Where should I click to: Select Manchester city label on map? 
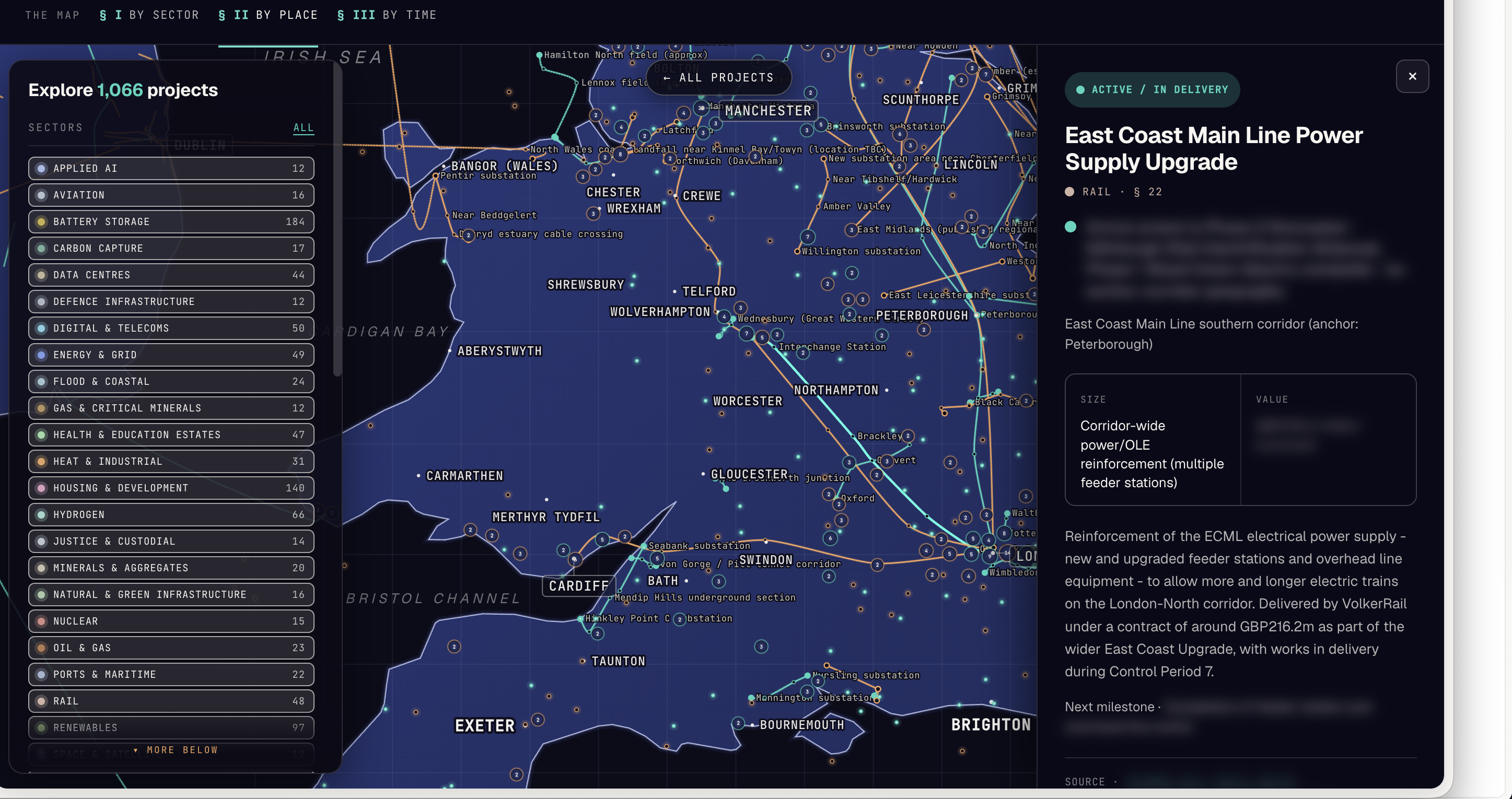point(767,110)
